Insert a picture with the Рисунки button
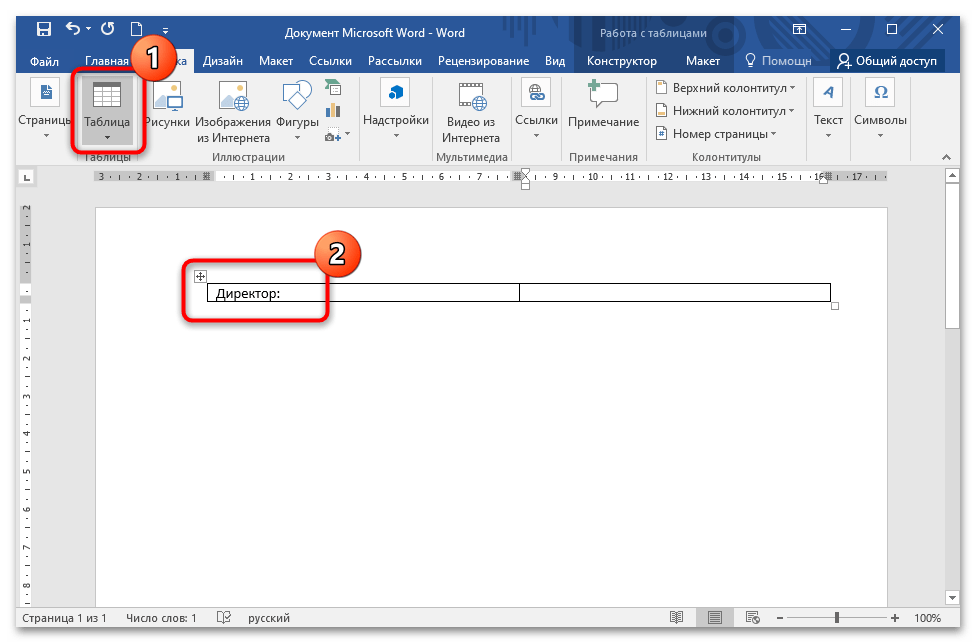The width and height of the screenshot is (976, 643). coord(167,105)
